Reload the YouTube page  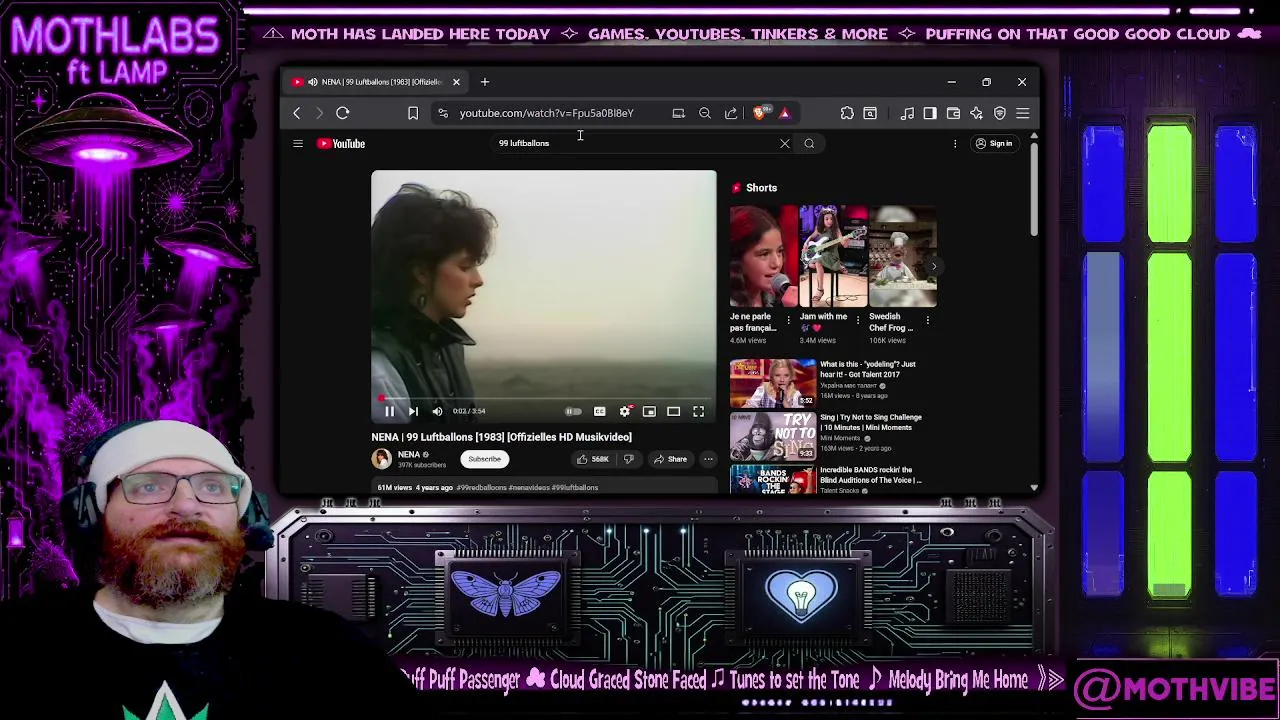342,113
